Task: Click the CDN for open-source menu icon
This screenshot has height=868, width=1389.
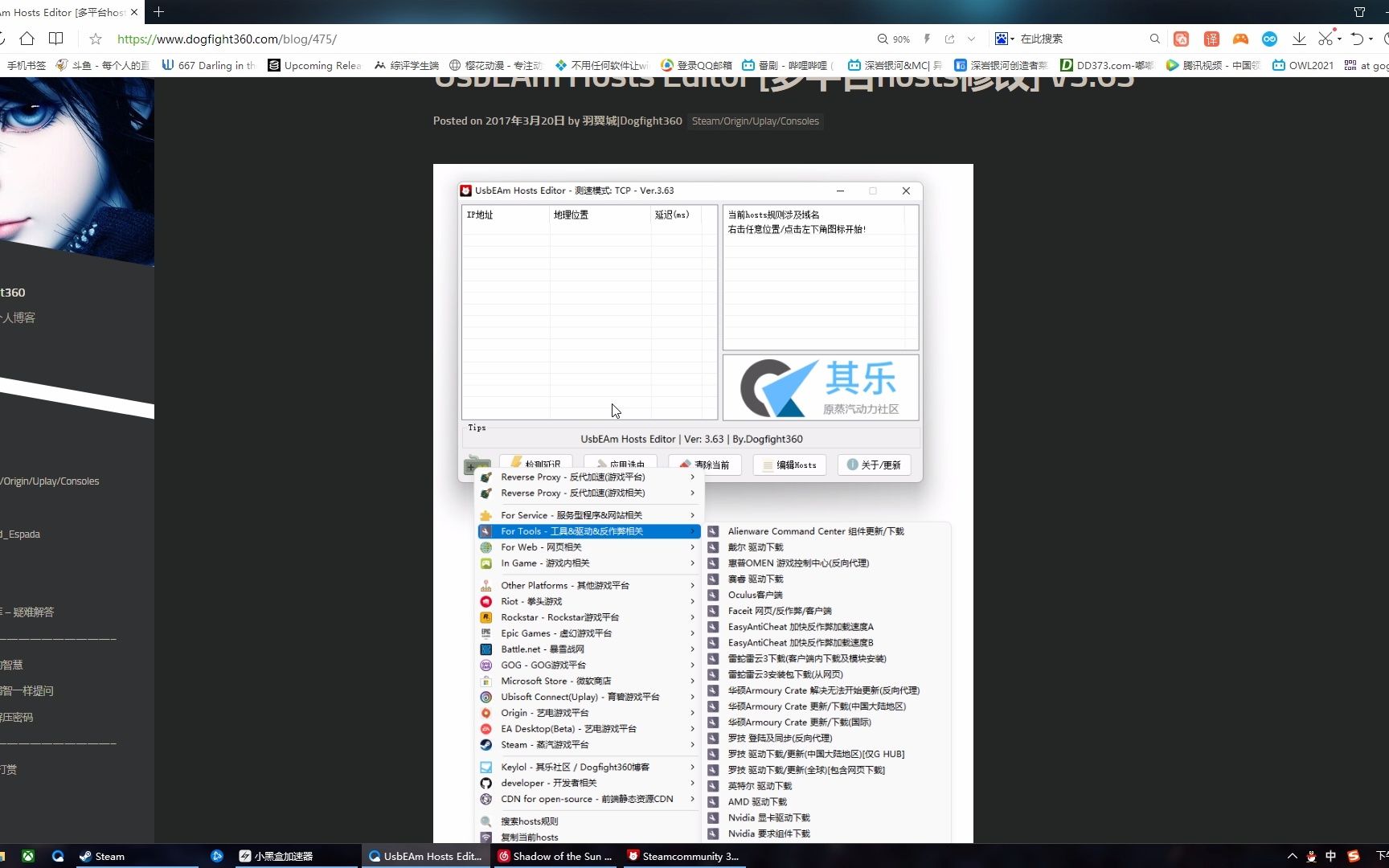Action: 486,800
